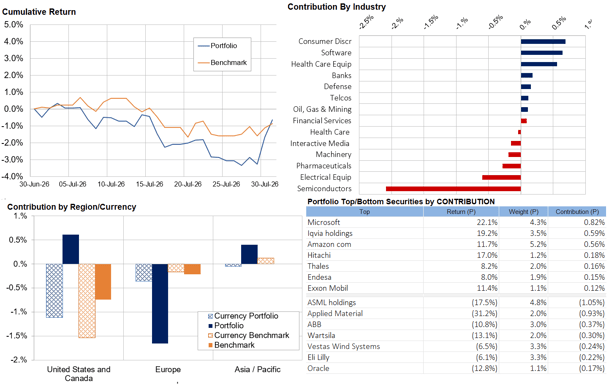609x384 pixels.
Task: Click the Return (P) column header
Action: (461, 212)
